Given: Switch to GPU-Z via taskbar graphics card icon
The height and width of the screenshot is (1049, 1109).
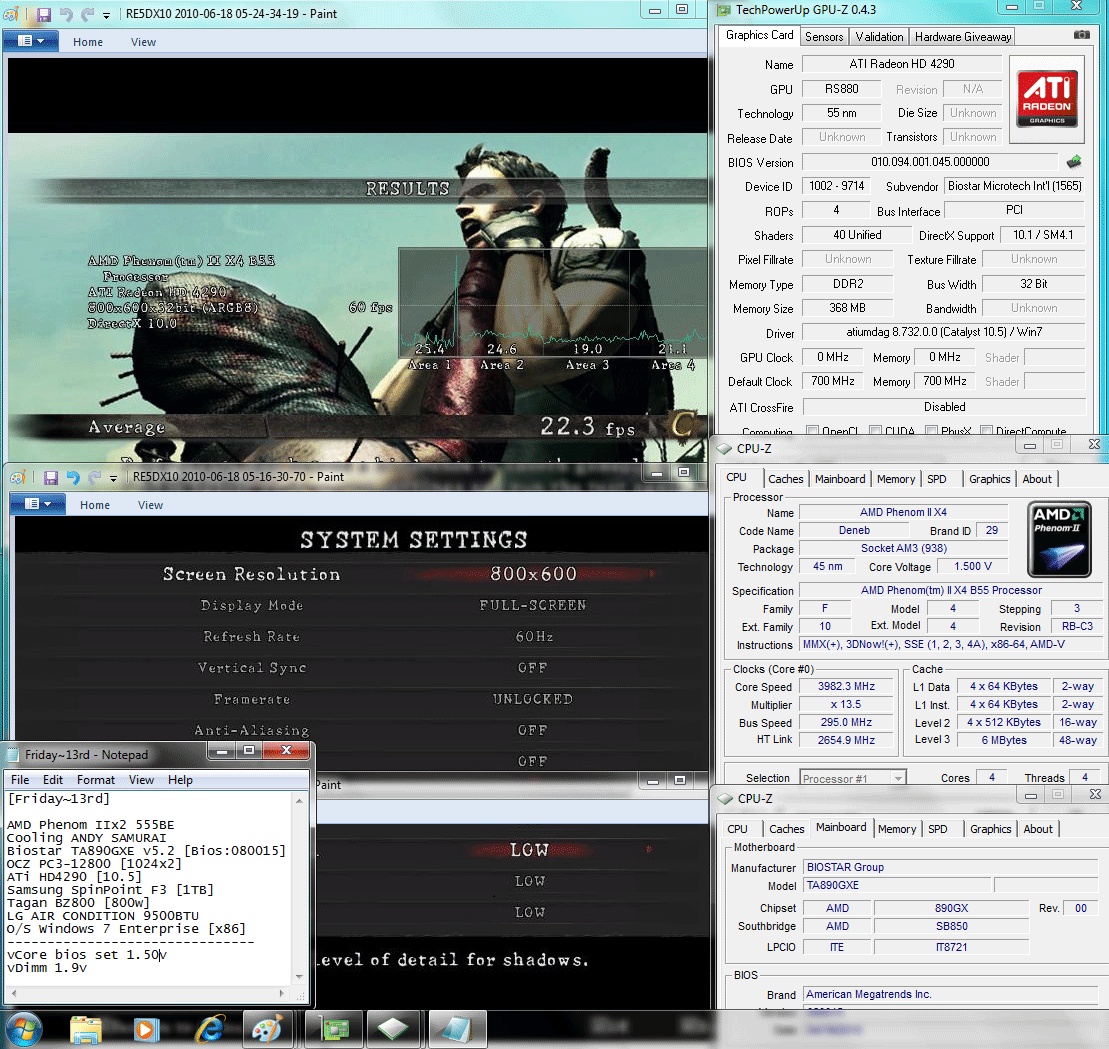Looking at the screenshot, I should tap(334, 1029).
